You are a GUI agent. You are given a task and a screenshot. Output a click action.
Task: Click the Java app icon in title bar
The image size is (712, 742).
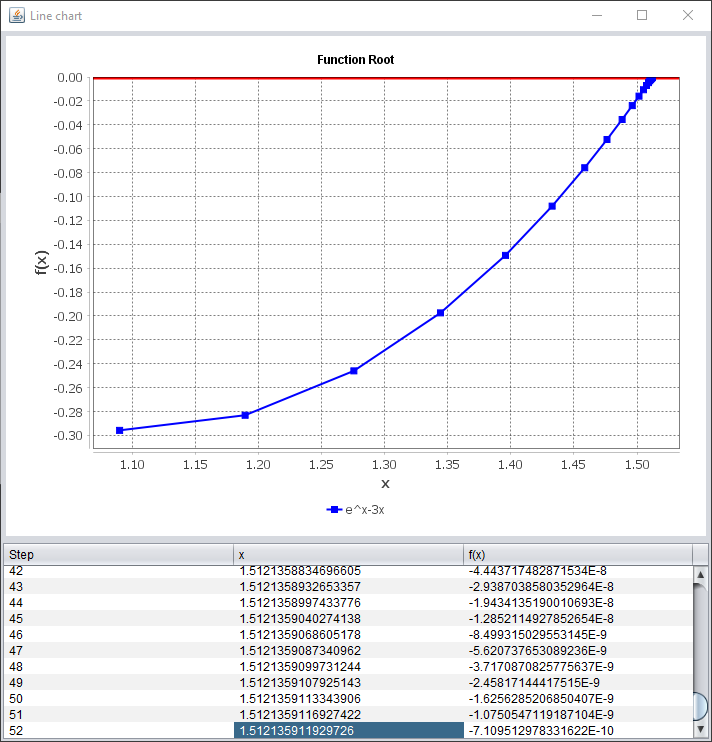(17, 16)
